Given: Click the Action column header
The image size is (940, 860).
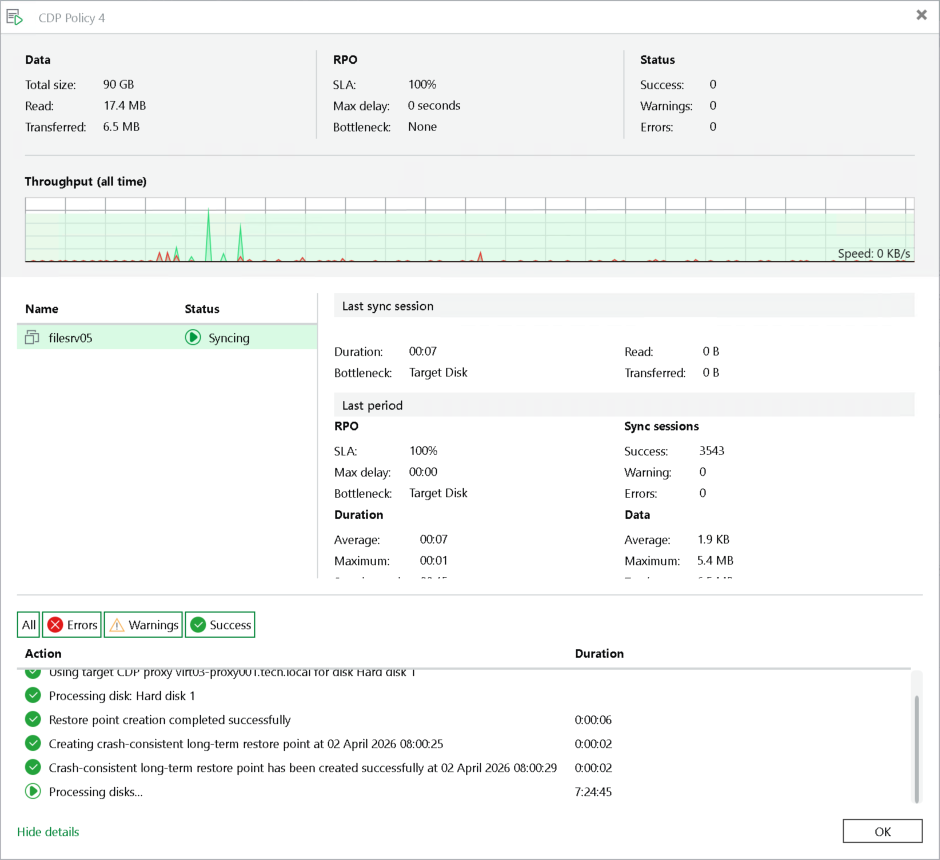Looking at the screenshot, I should tap(43, 654).
